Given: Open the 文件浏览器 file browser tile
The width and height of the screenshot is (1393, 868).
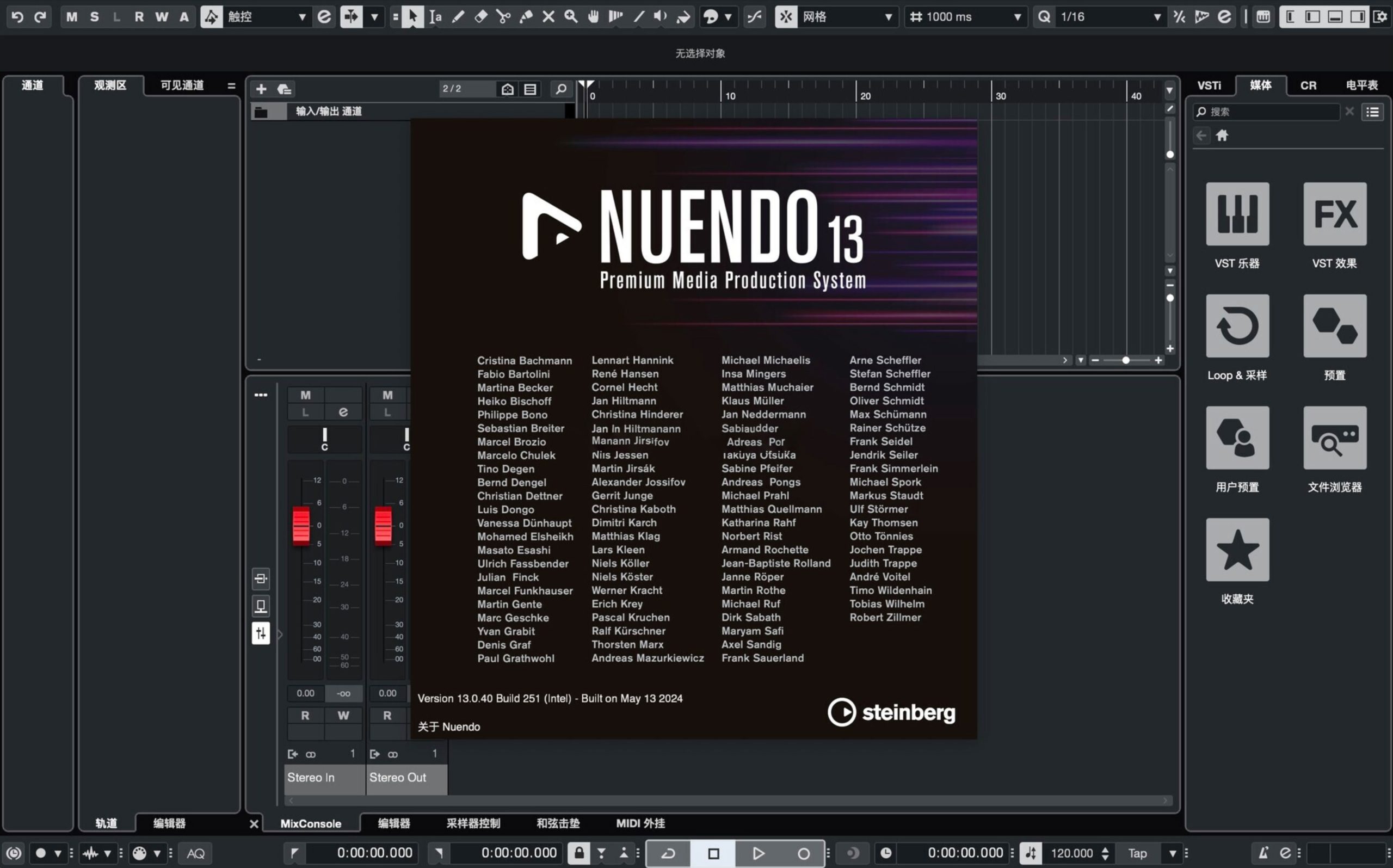Looking at the screenshot, I should pyautogui.click(x=1334, y=438).
